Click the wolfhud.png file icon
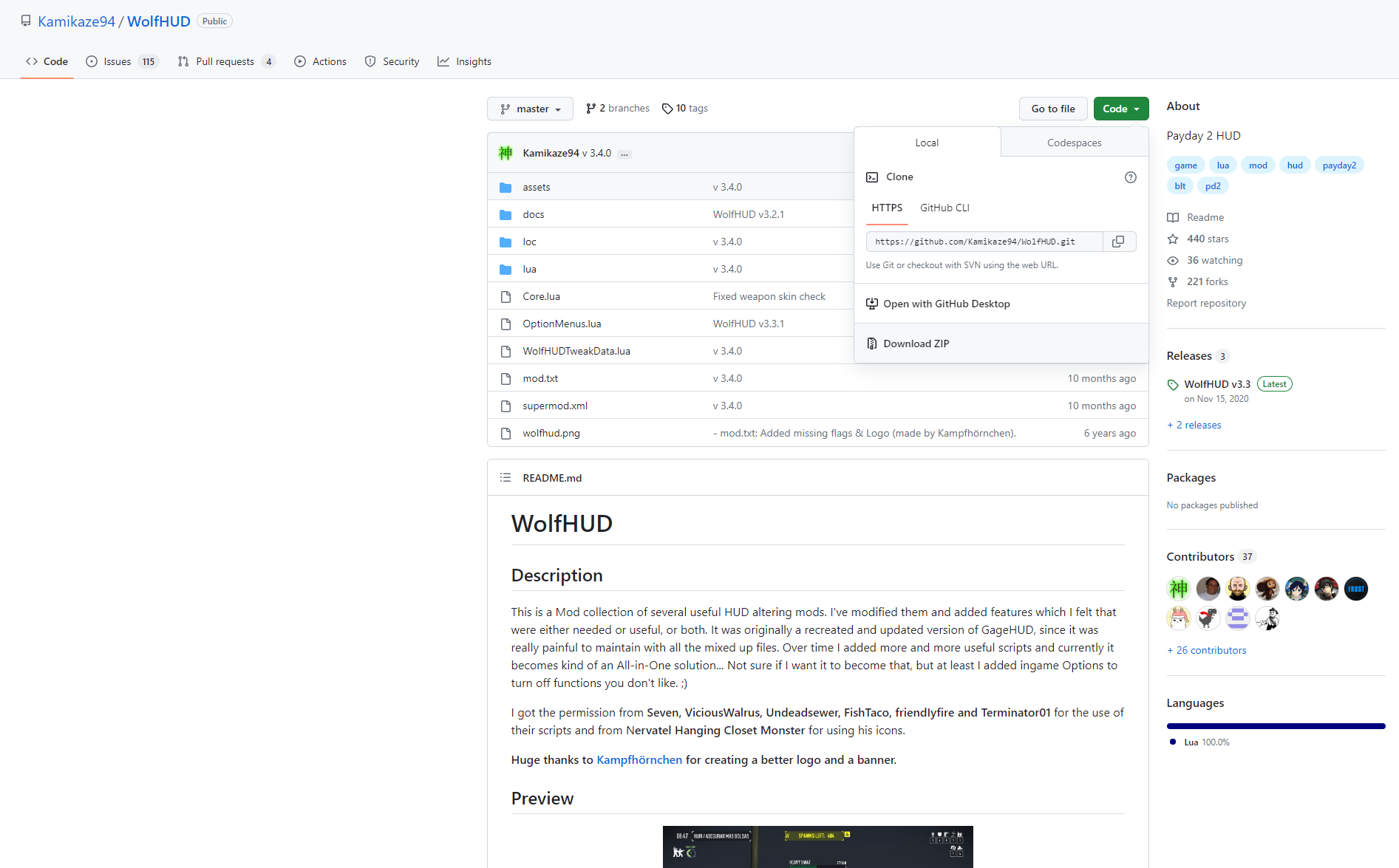The image size is (1399, 868). point(506,434)
